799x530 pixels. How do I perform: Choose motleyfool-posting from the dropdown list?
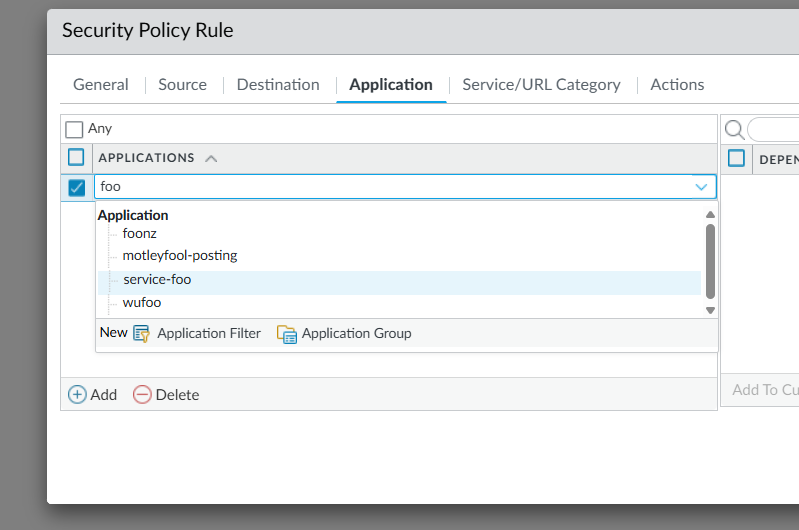tap(180, 256)
